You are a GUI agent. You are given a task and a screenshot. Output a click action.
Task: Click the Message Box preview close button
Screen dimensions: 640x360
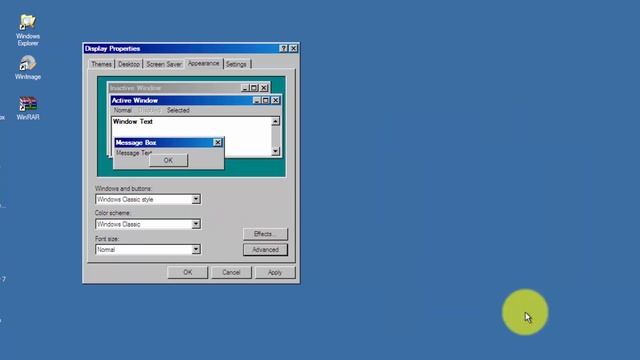tap(218, 142)
